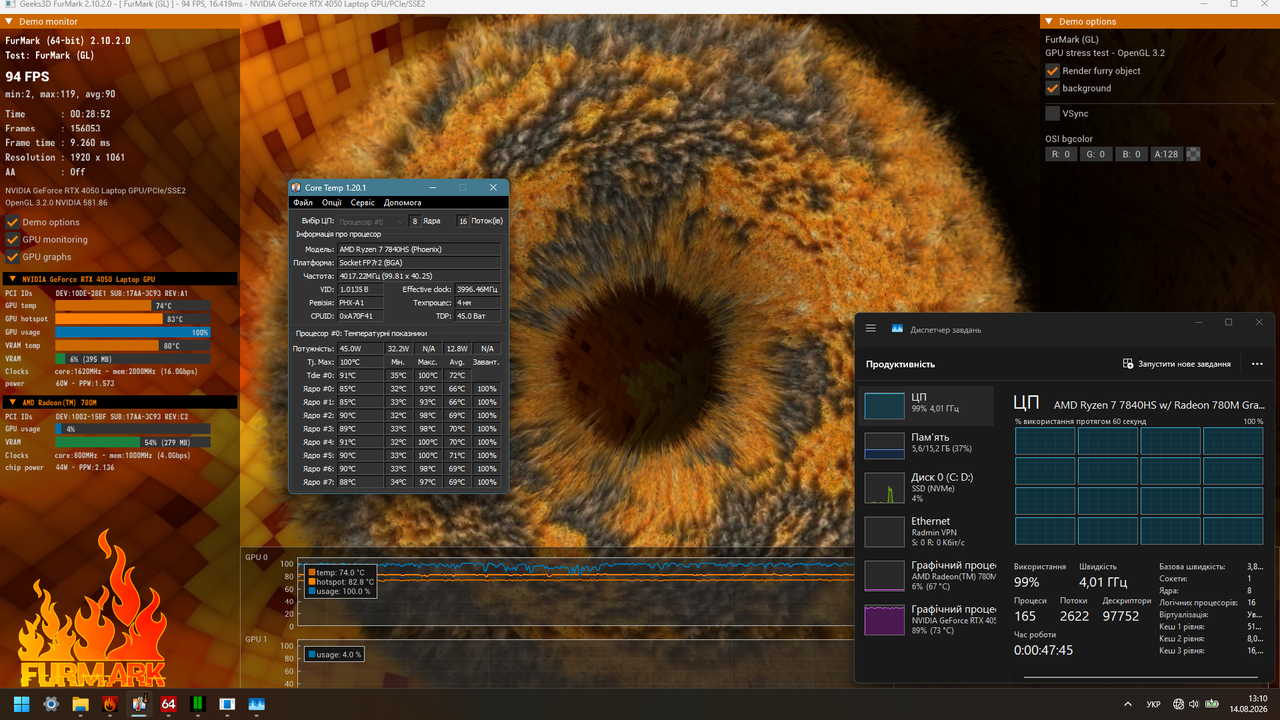Toggle the background checkbox in Demo options
The image size is (1280, 720).
[1052, 88]
